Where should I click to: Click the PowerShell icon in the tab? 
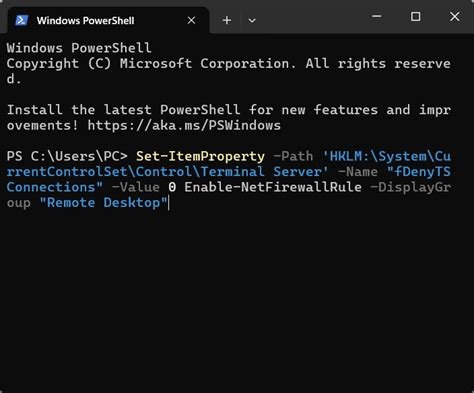[22, 21]
